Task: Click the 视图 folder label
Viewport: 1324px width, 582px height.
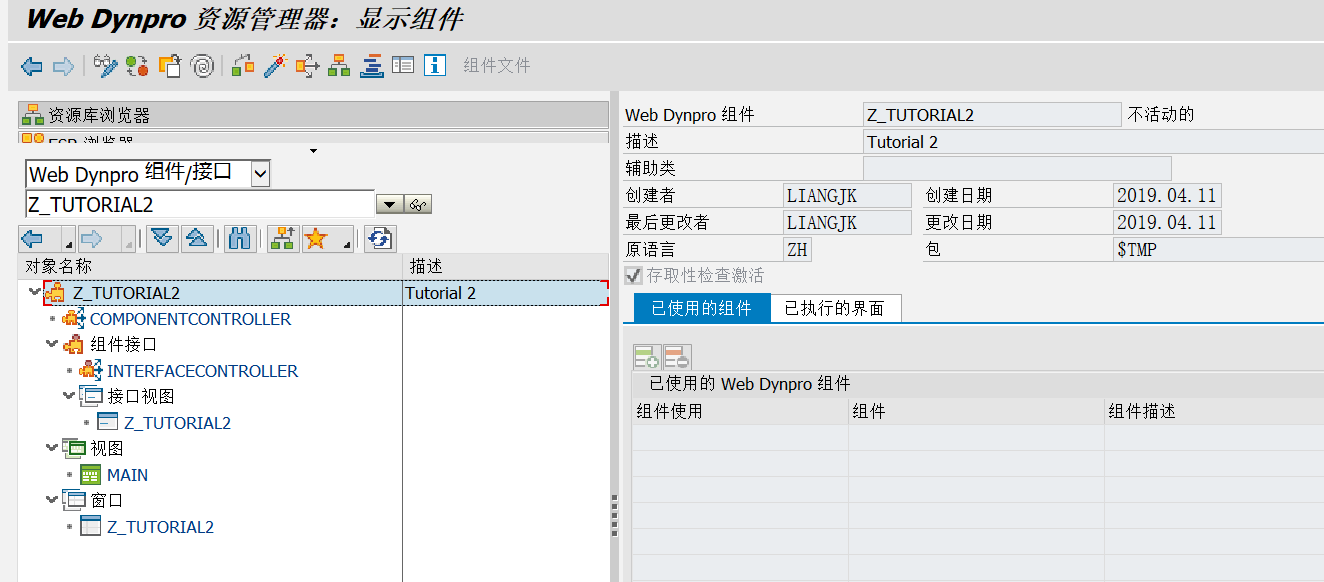Action: (x=106, y=449)
